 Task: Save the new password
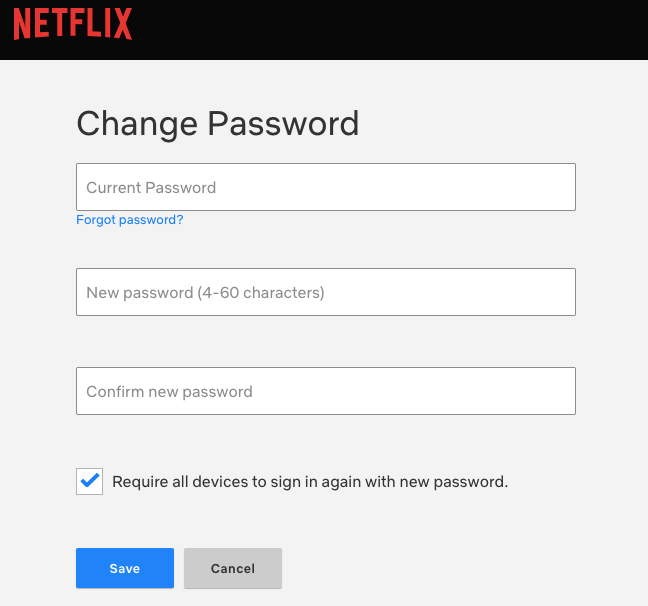tap(125, 568)
